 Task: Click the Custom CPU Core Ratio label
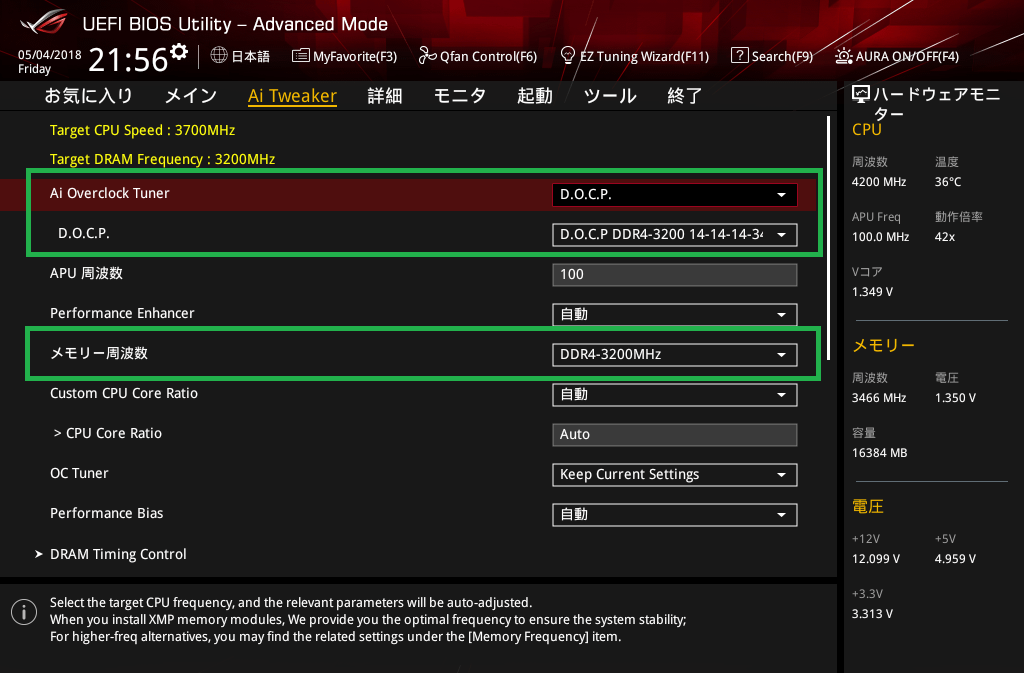[x=124, y=393]
